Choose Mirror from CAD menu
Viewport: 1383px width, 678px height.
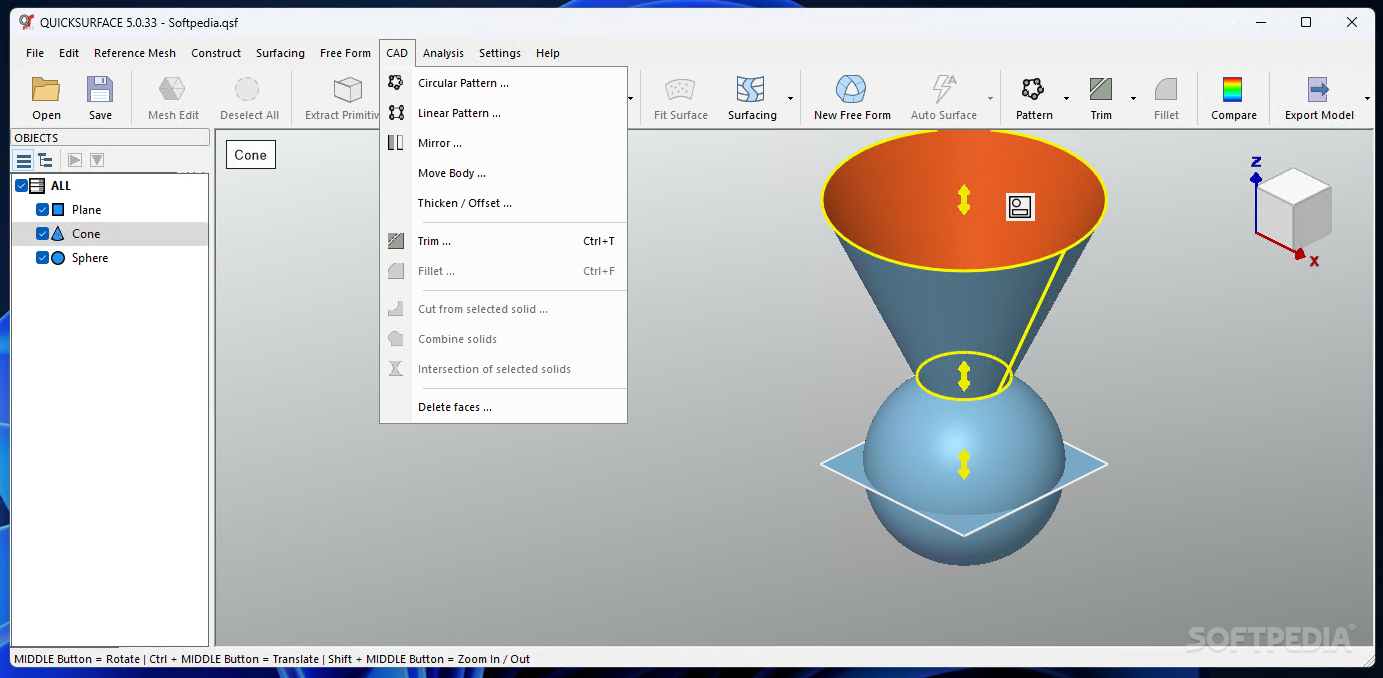click(x=503, y=143)
